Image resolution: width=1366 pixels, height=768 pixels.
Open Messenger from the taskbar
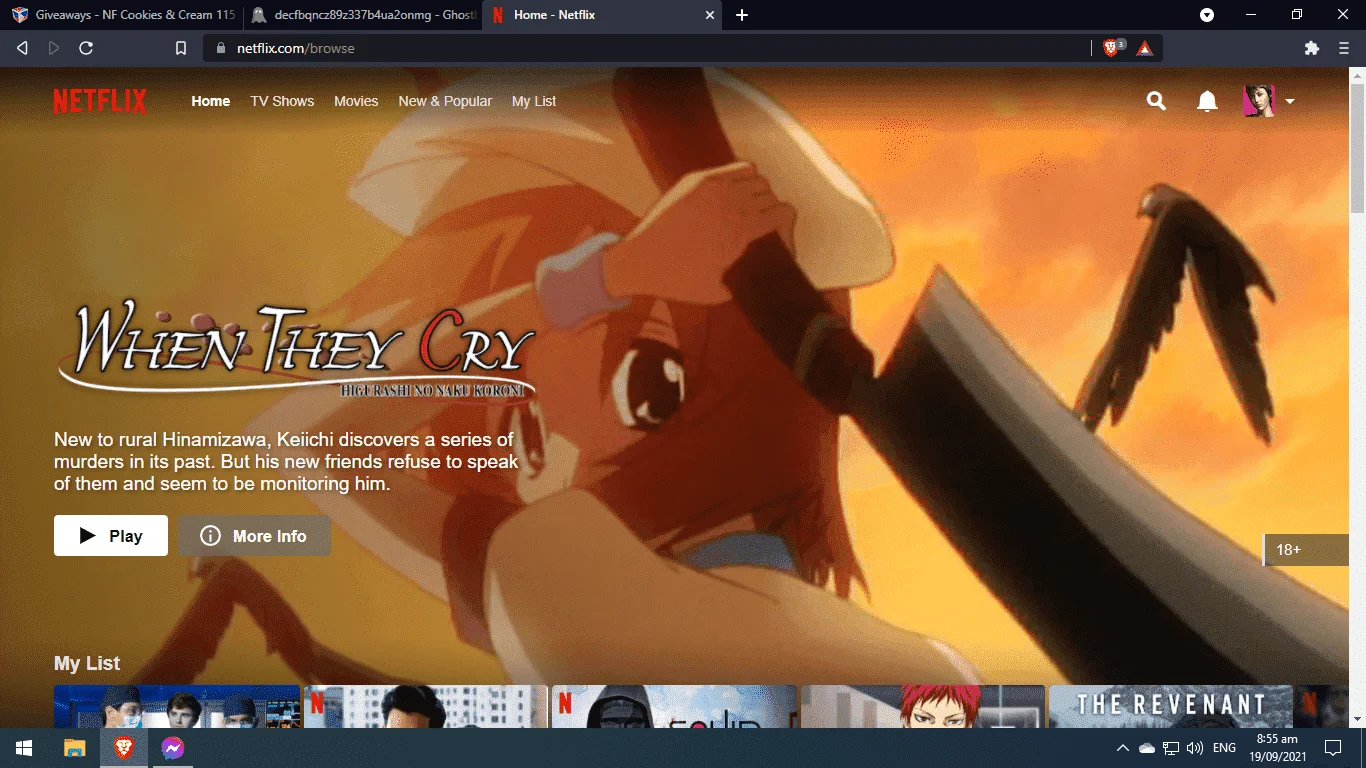[x=172, y=748]
